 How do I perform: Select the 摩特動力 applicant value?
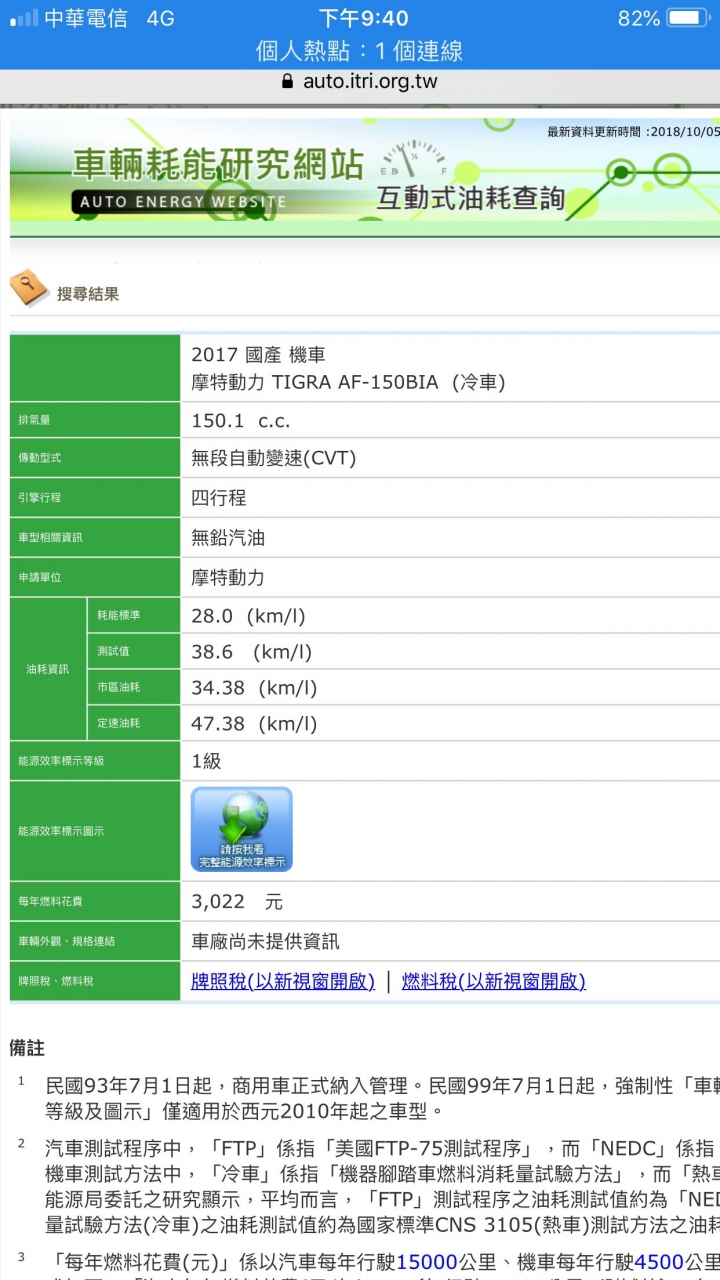pos(228,577)
